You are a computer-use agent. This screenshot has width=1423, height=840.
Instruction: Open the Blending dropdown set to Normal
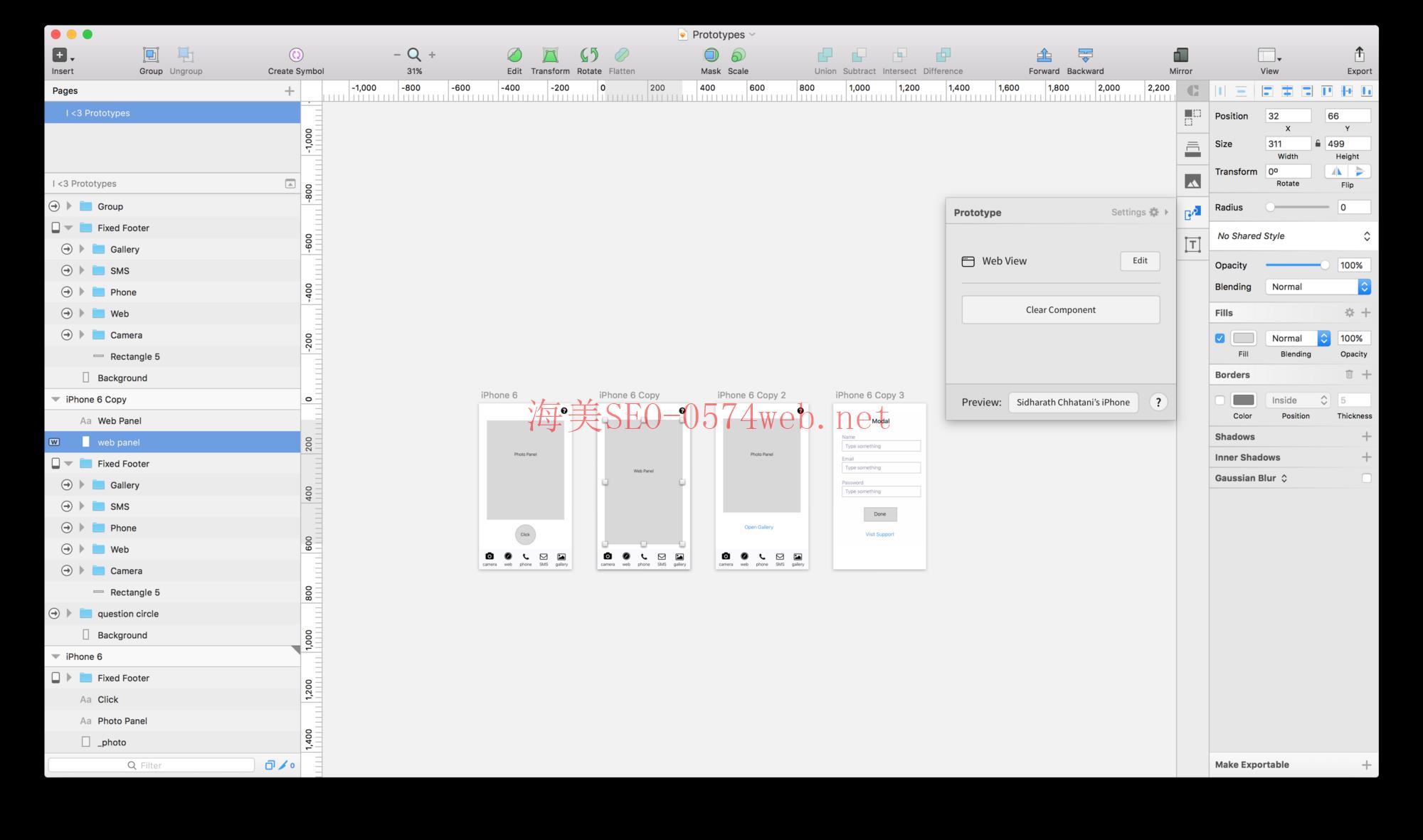tap(1318, 286)
